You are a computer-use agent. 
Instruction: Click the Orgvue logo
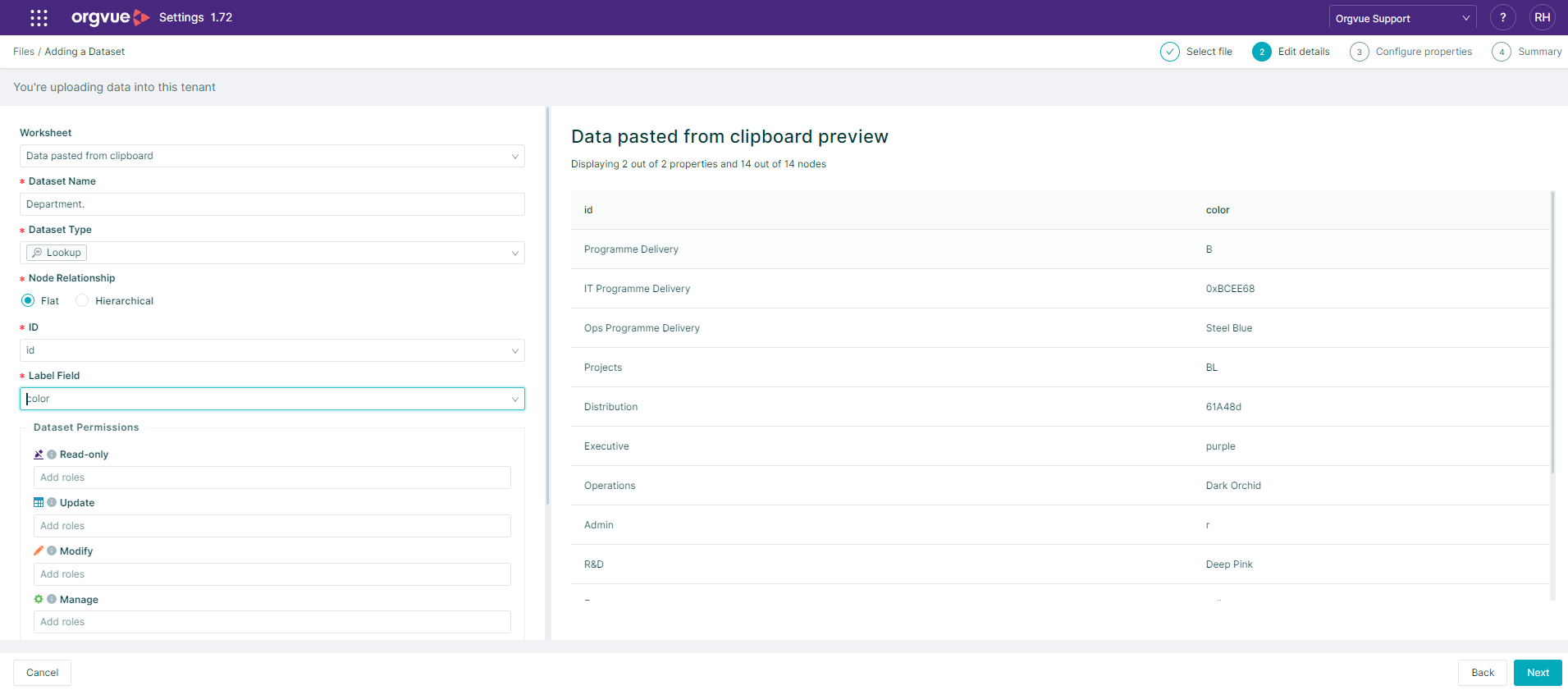click(x=110, y=17)
